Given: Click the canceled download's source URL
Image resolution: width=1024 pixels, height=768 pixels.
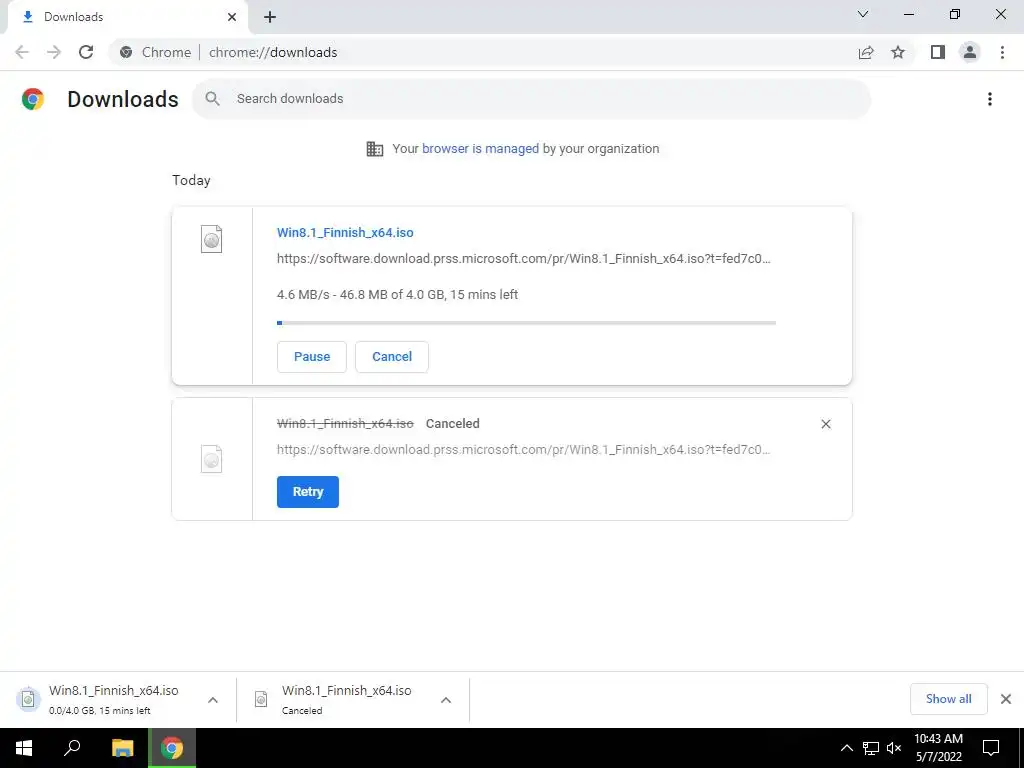Looking at the screenshot, I should coord(524,449).
